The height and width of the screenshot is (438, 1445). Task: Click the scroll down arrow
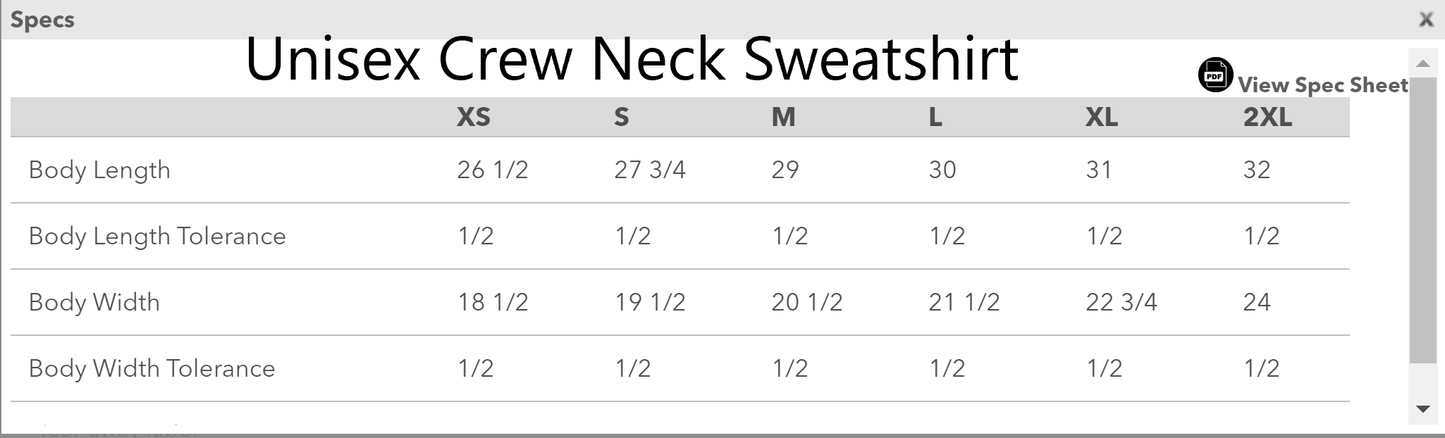point(1423,408)
